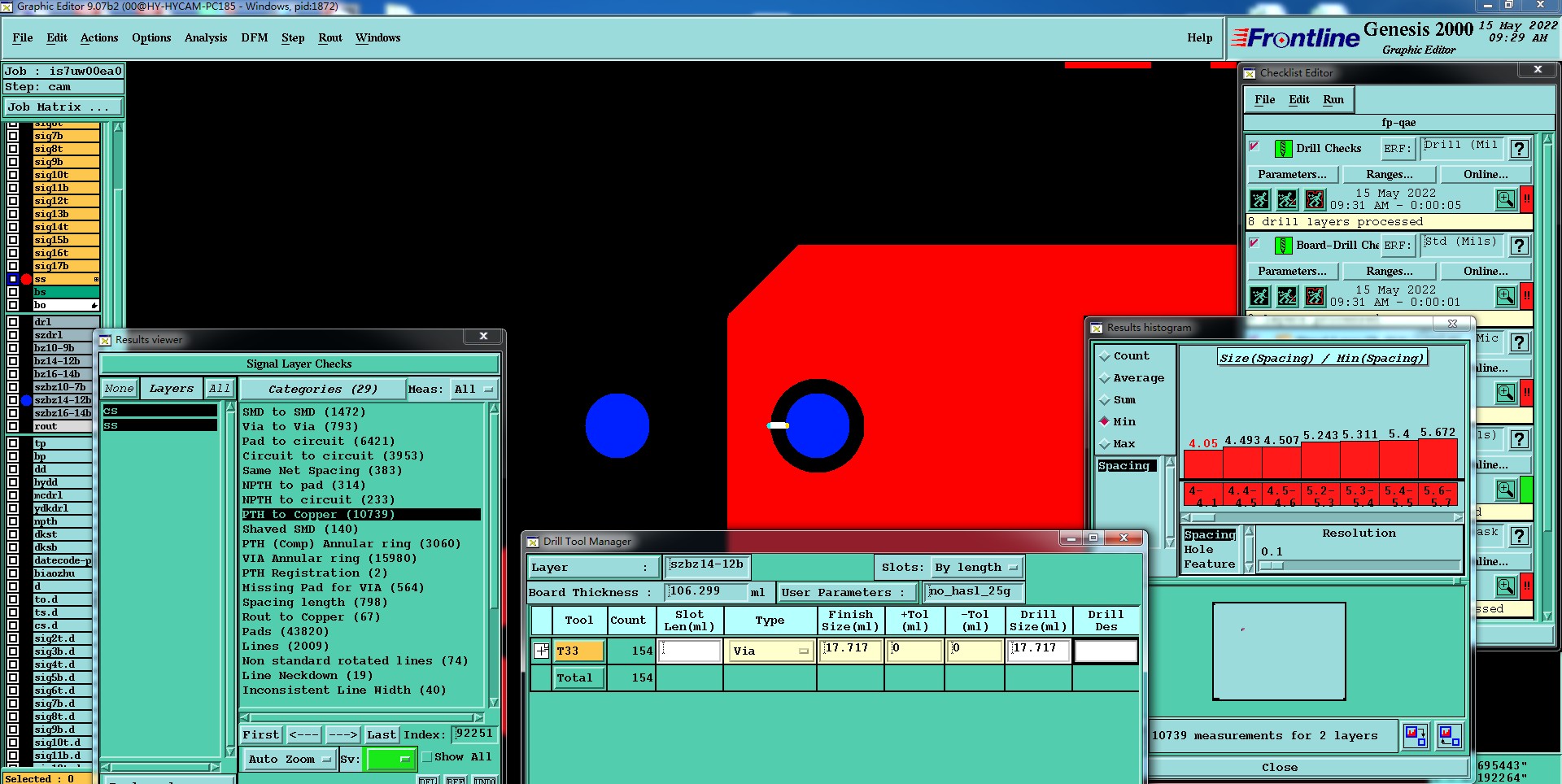The width and height of the screenshot is (1562, 784).
Task: Click the Drill Des field for T33
Action: coord(1106,651)
